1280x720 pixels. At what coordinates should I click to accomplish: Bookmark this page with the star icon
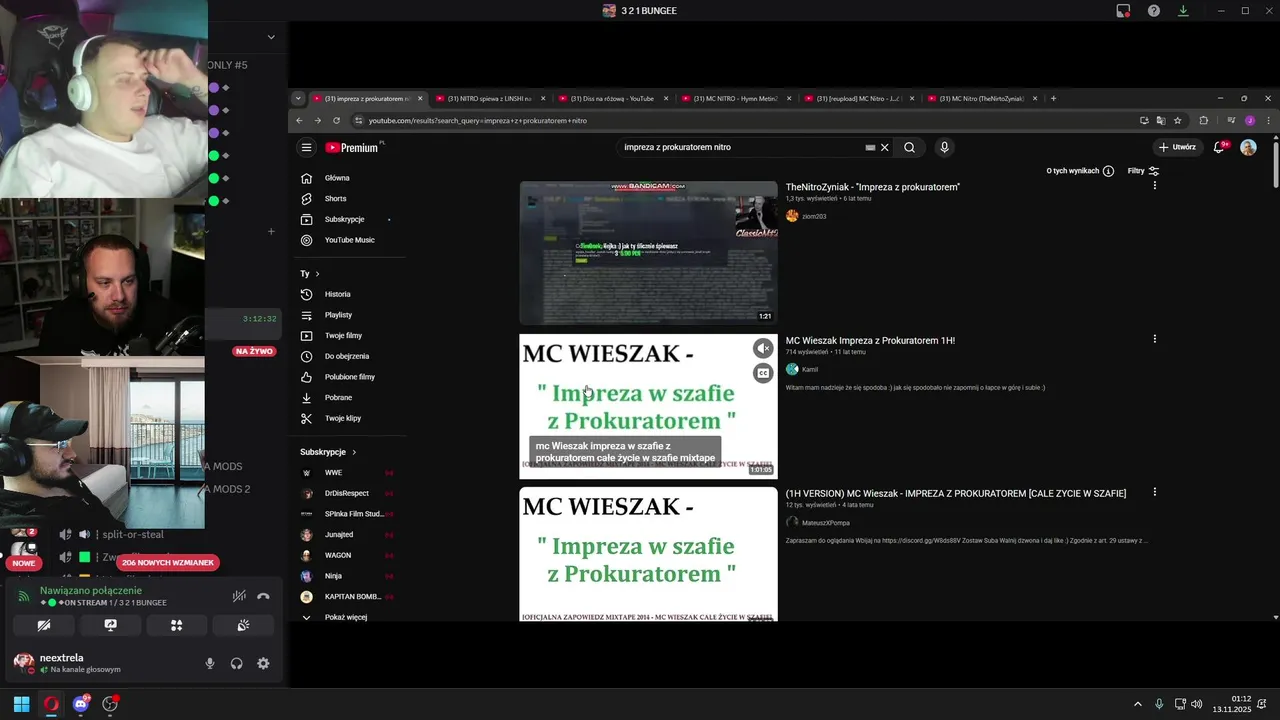pos(1178,120)
